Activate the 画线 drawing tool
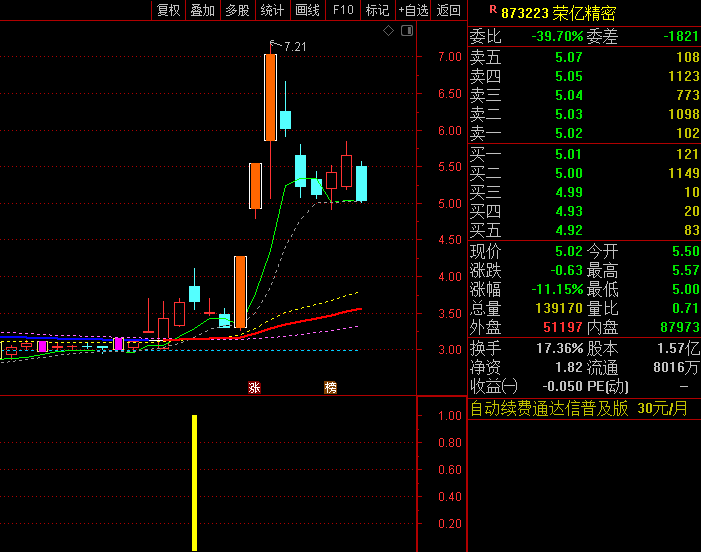This screenshot has width=701, height=552. pyautogui.click(x=308, y=10)
